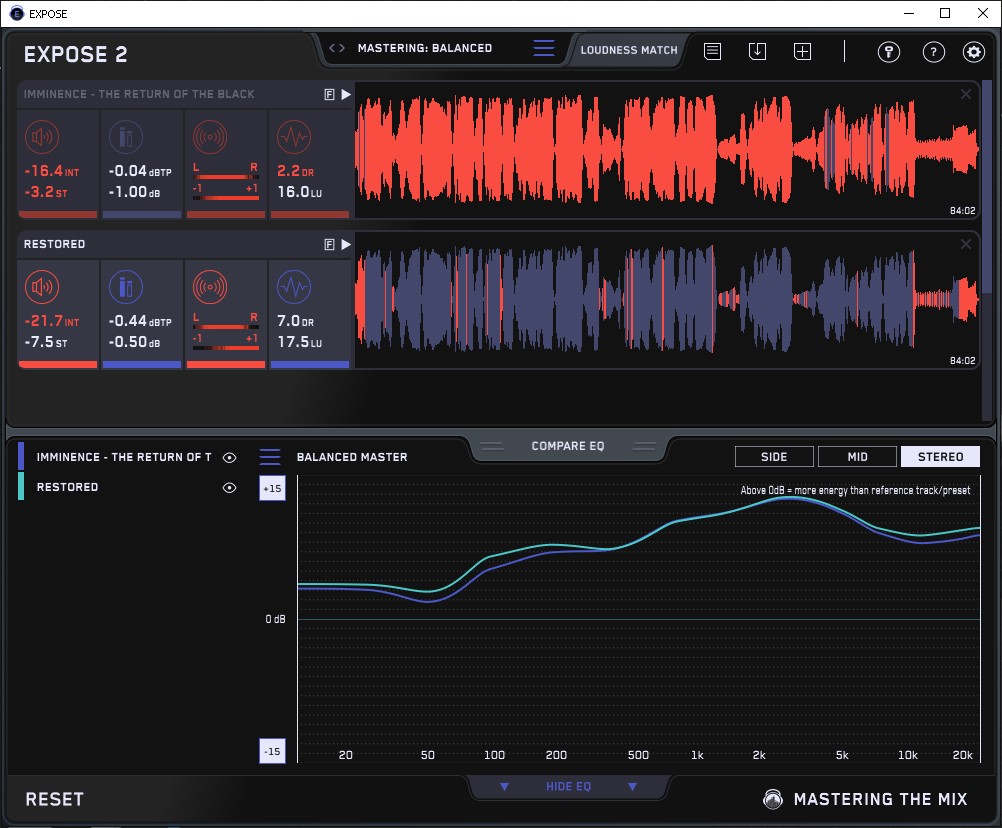Open the notes list icon in the top toolbar
The width and height of the screenshot is (1002, 828).
713,51
